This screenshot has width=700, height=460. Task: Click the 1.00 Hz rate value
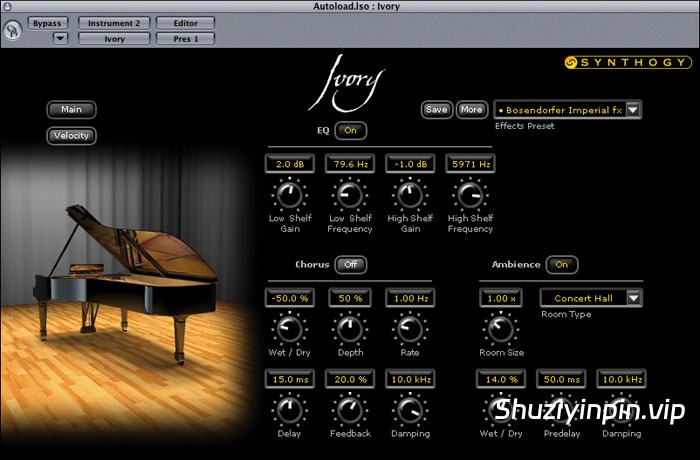pos(410,298)
